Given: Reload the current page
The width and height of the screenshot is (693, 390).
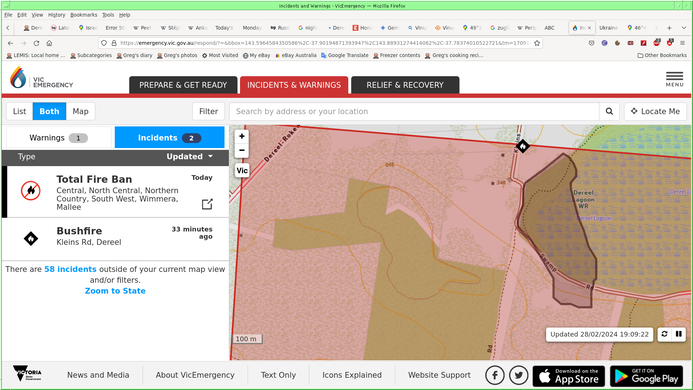Looking at the screenshot, I should pyautogui.click(x=36, y=43).
